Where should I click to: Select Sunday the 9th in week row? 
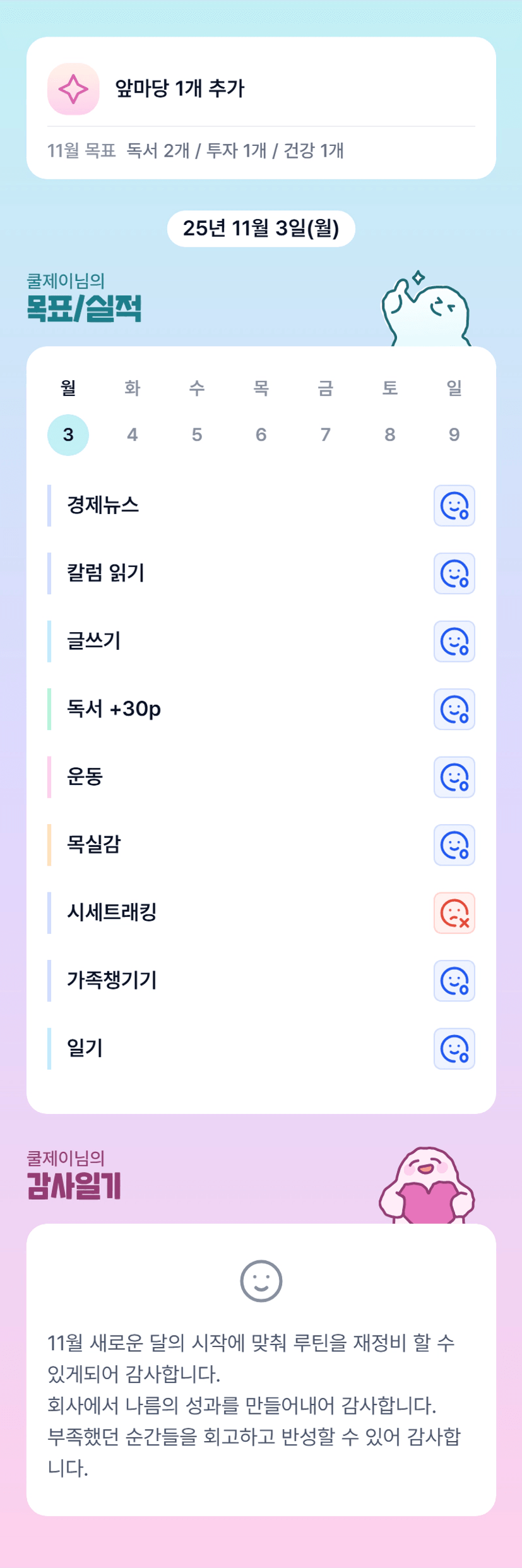tap(454, 434)
